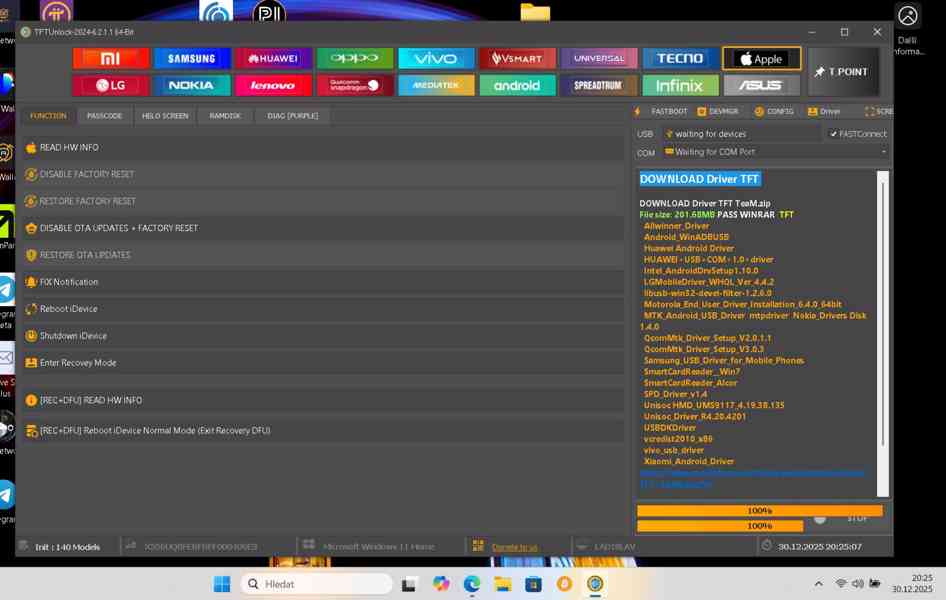Screen dimensions: 946x600
Task: Click the Windows taskbar search box
Action: 317,584
